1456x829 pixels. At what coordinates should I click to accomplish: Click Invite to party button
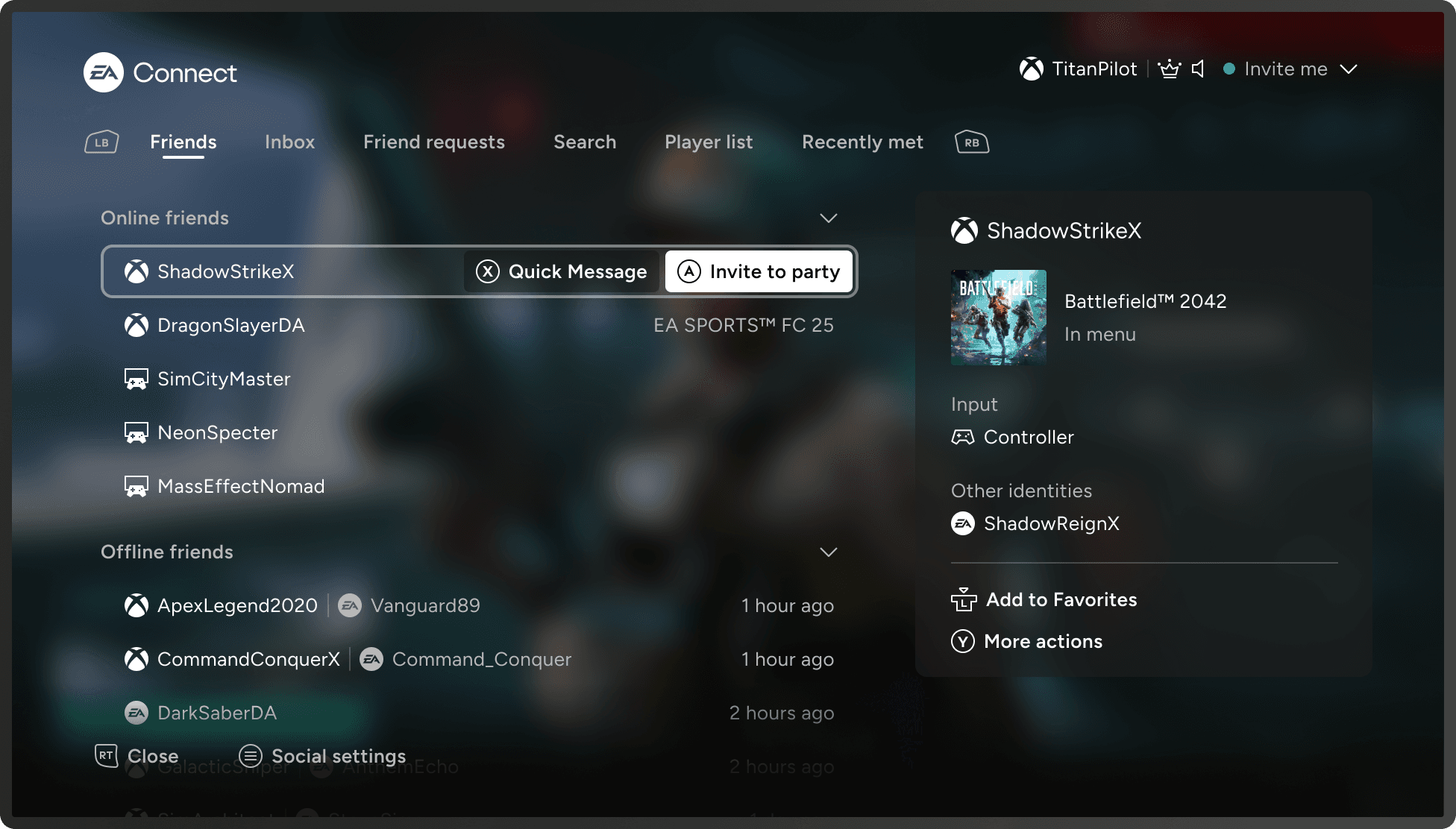759,271
